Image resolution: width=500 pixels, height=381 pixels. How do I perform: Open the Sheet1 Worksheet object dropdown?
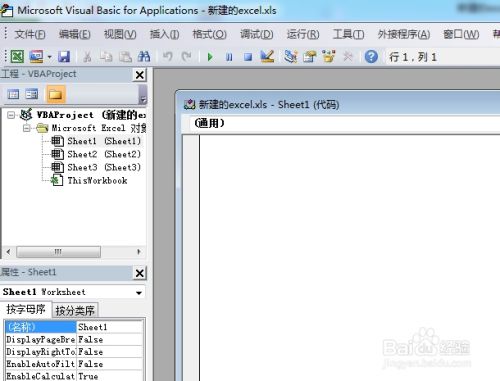coord(139,292)
